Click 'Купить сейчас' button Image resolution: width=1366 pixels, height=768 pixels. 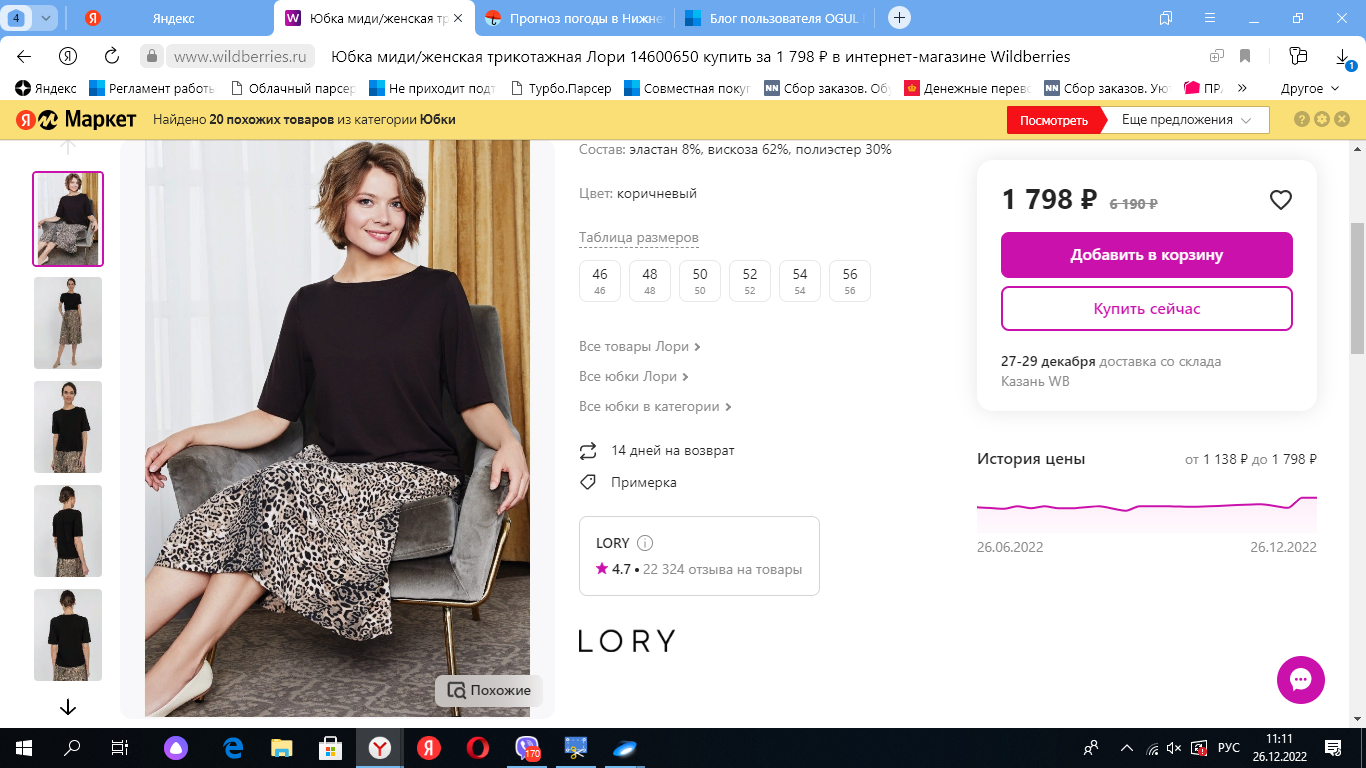click(1147, 308)
